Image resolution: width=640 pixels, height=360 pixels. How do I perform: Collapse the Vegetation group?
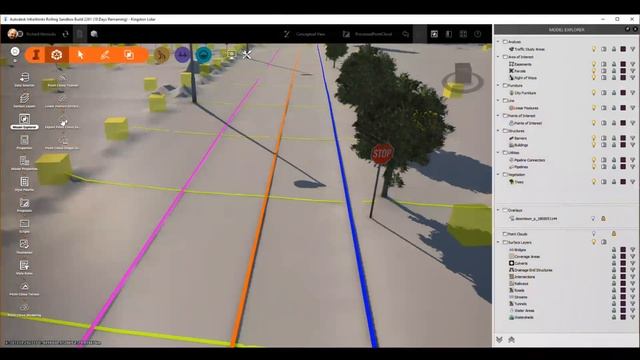point(498,174)
